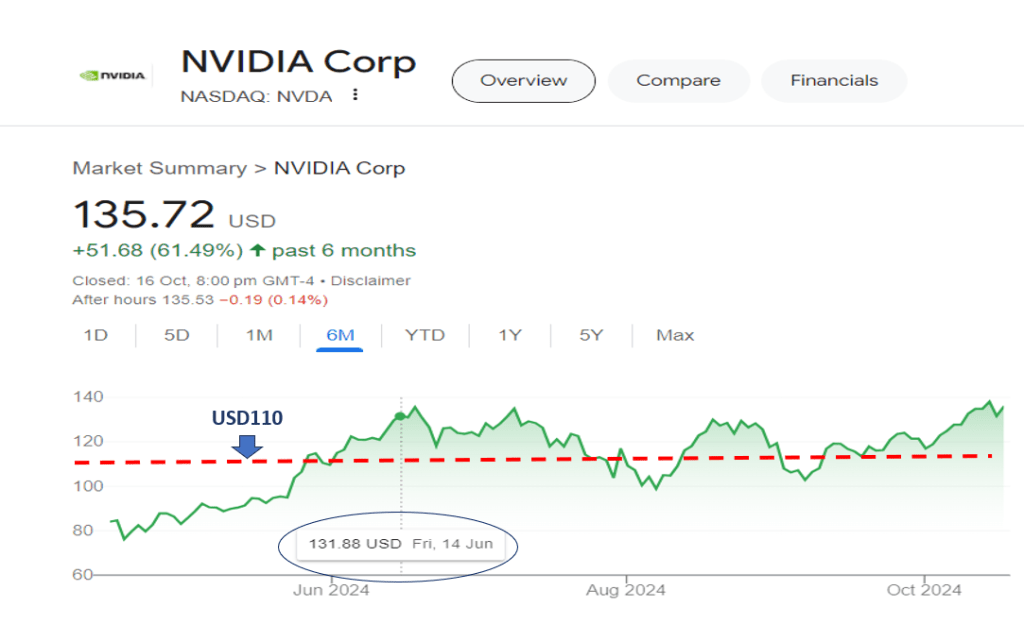
Task: Show the YTD chart range
Action: (424, 335)
